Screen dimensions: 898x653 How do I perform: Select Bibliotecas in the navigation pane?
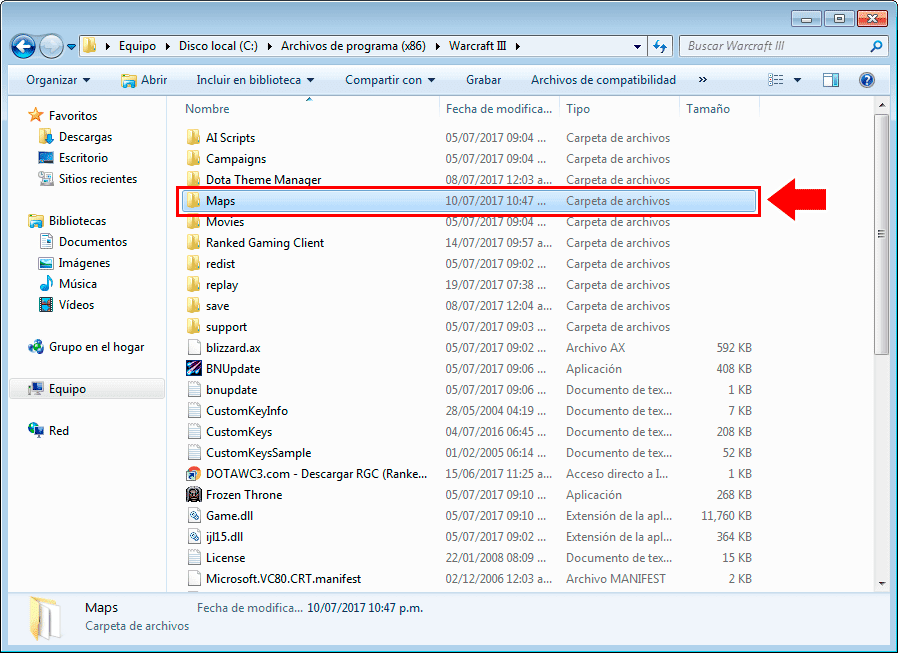[67, 221]
